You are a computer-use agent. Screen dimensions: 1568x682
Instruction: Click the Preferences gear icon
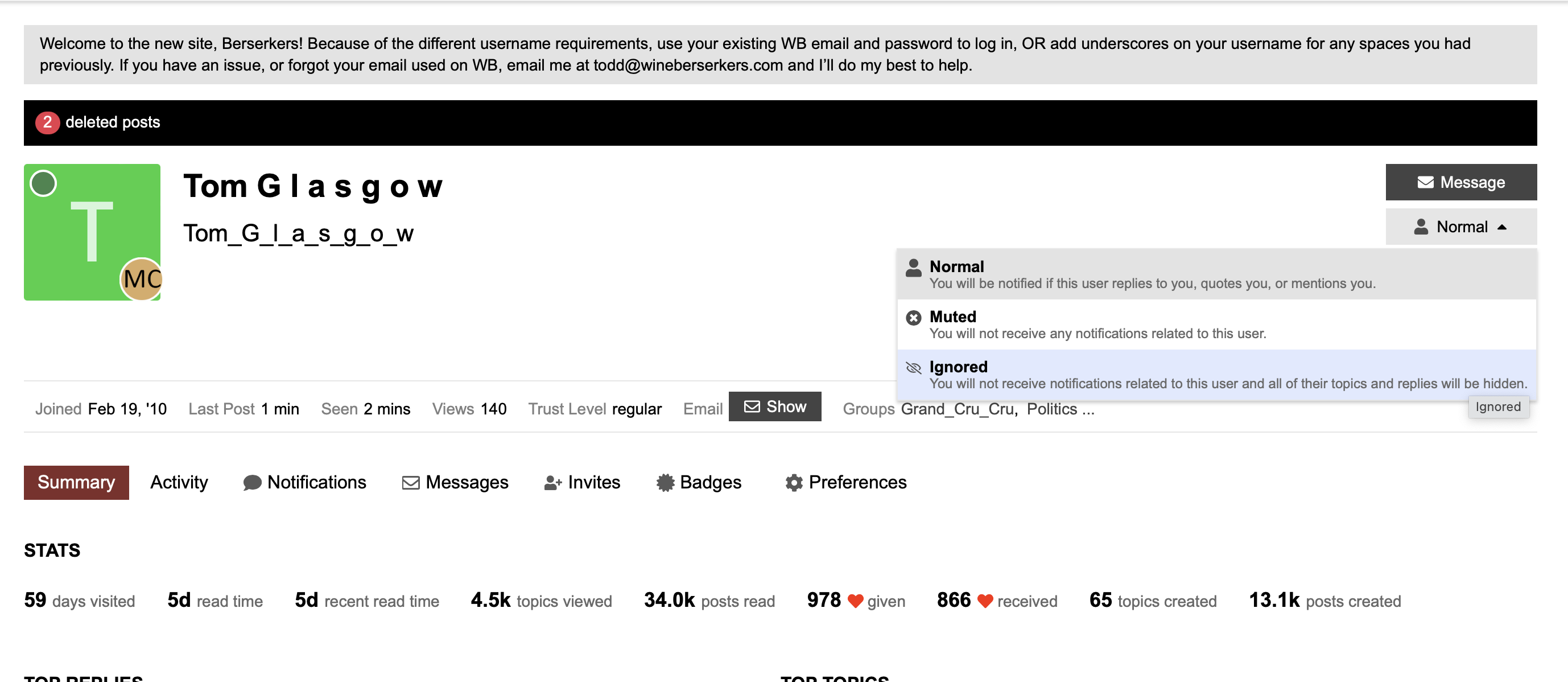click(794, 482)
